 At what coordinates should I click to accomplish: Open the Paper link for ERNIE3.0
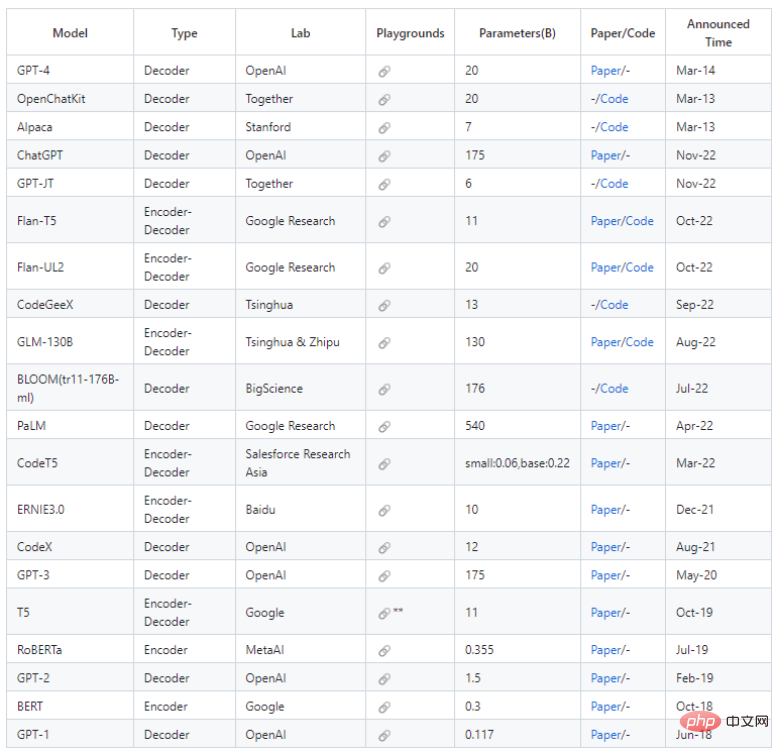pos(606,510)
